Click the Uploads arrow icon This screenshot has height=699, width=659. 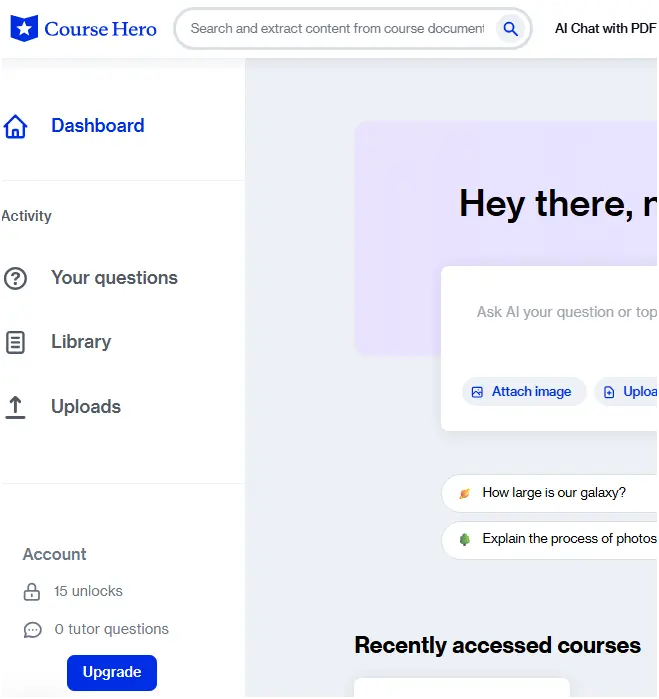pos(15,407)
